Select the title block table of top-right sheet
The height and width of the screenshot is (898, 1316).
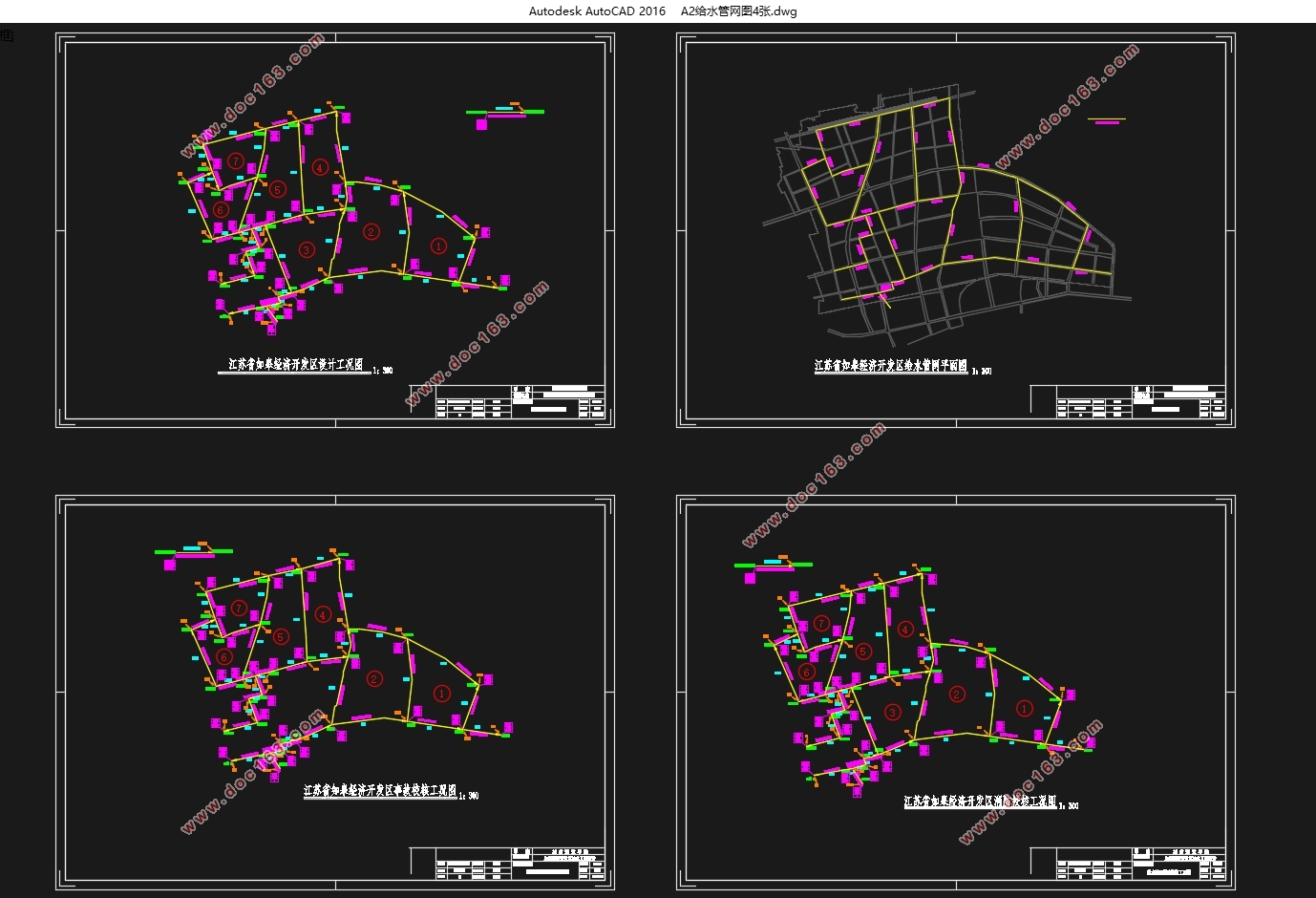pyautogui.click(x=1128, y=401)
